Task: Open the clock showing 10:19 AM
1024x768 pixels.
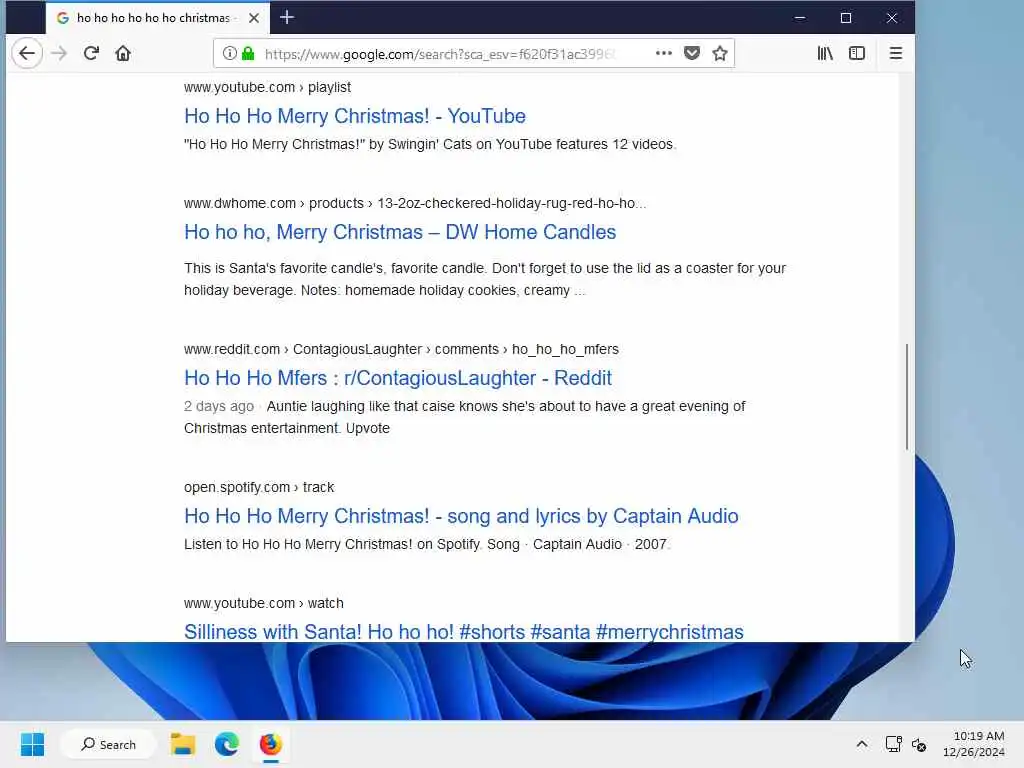Action: 974,744
